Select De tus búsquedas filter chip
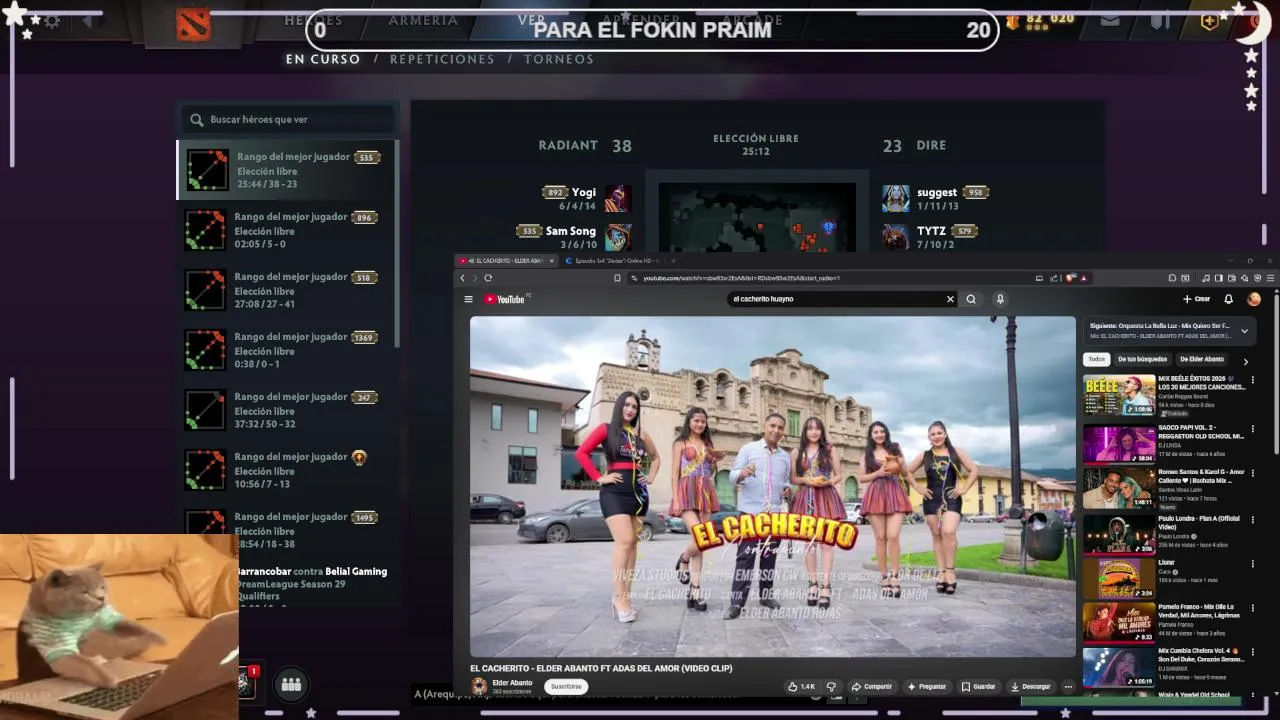 tap(1142, 359)
